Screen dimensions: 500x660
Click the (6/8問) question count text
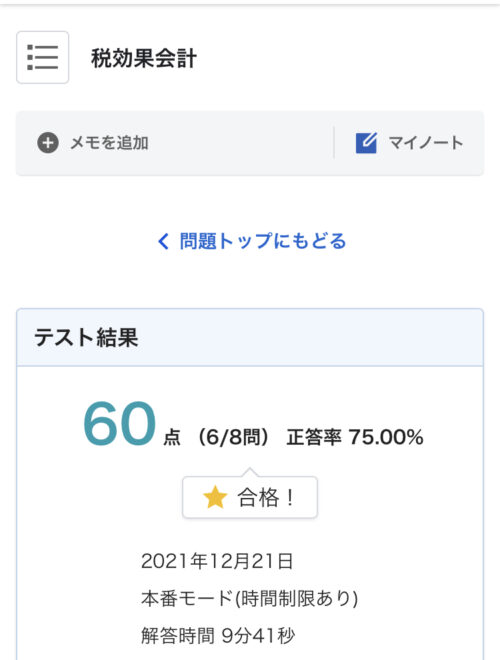[x=233, y=437]
